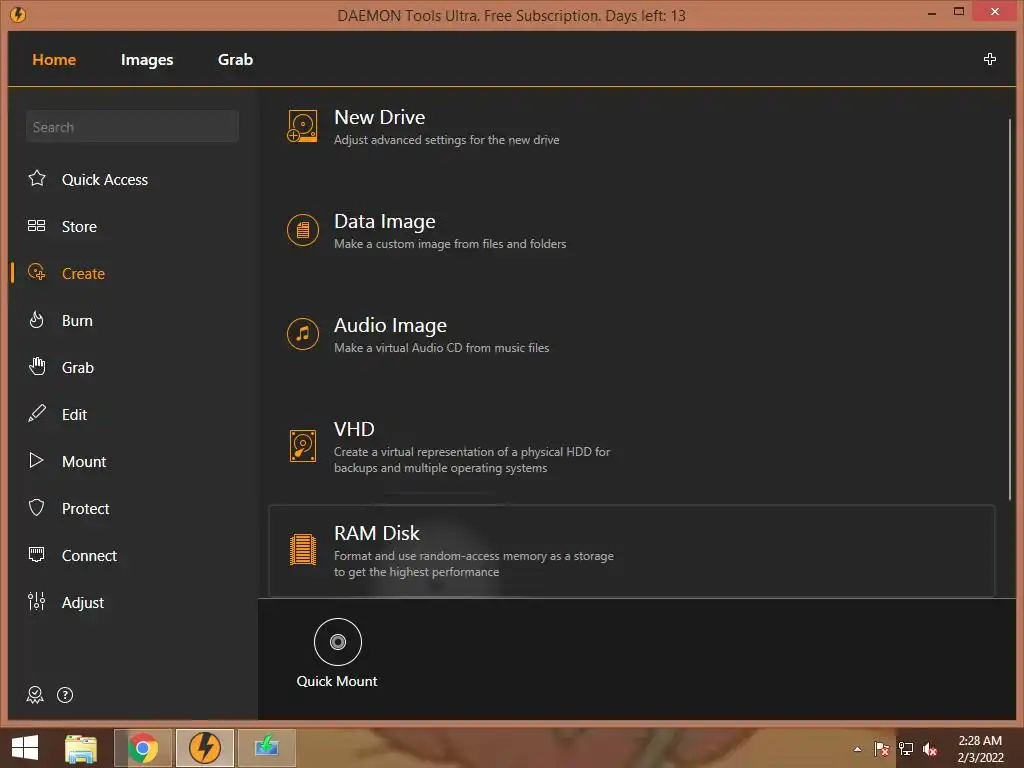The width and height of the screenshot is (1024, 768).
Task: Choose the VHD title
Action: [354, 429]
